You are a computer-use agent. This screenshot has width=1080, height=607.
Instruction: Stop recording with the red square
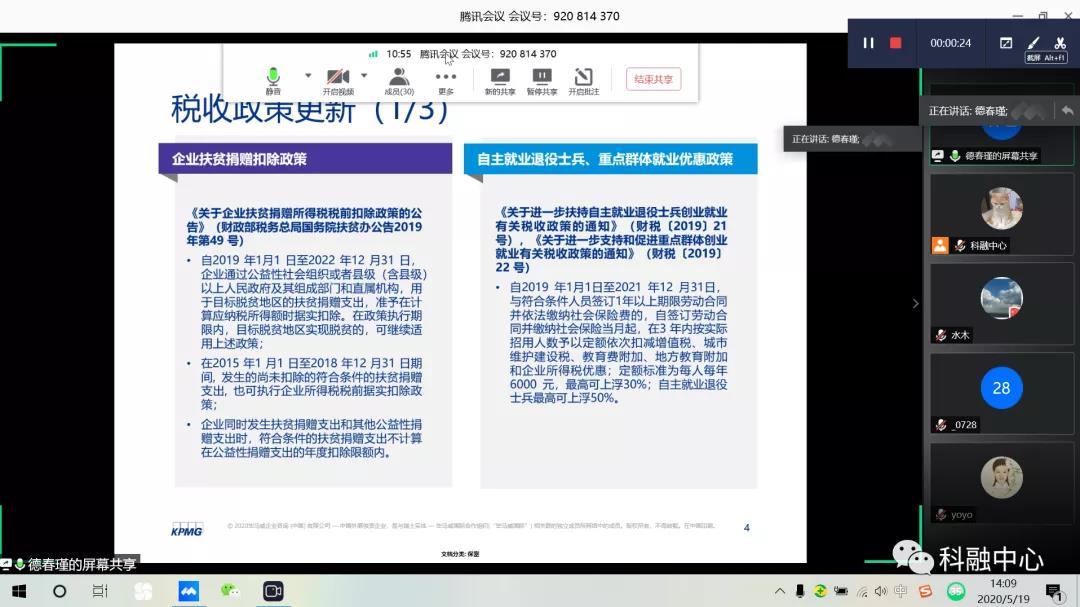click(896, 43)
